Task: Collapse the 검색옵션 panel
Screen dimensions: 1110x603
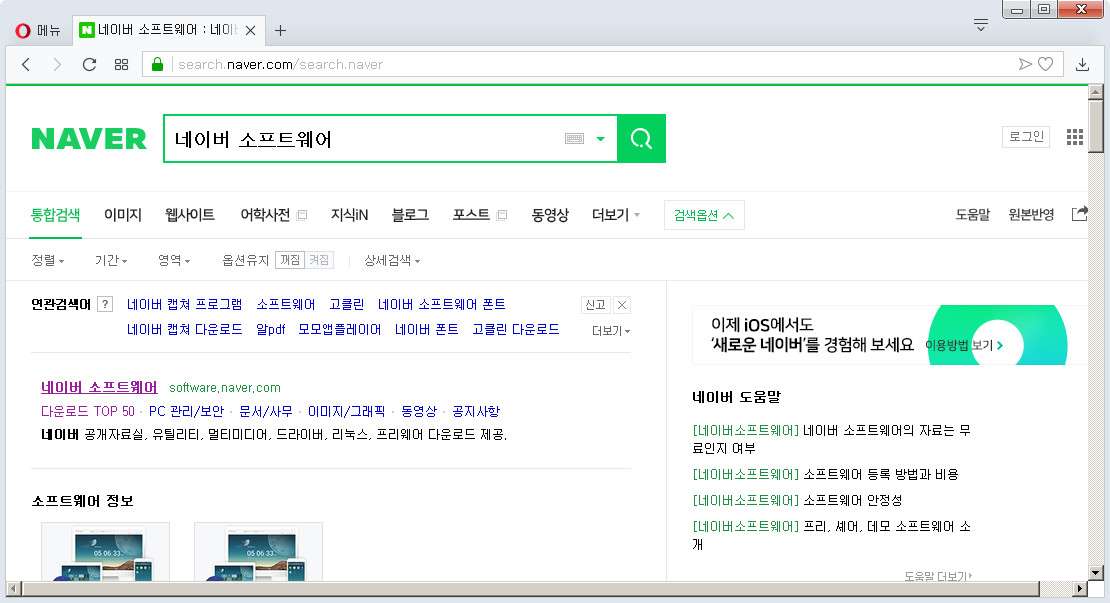Action: tap(704, 215)
